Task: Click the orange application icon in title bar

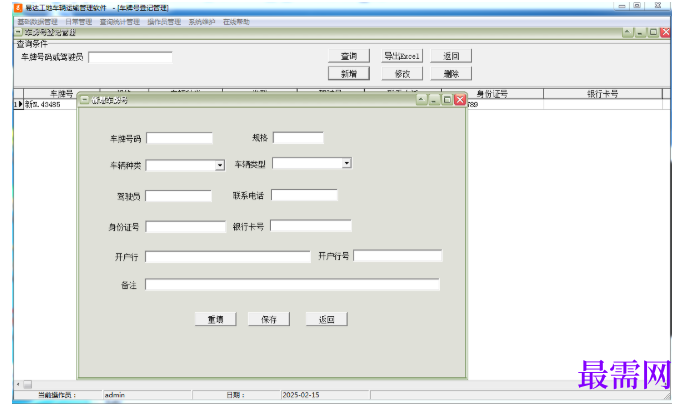Action: point(18,7)
